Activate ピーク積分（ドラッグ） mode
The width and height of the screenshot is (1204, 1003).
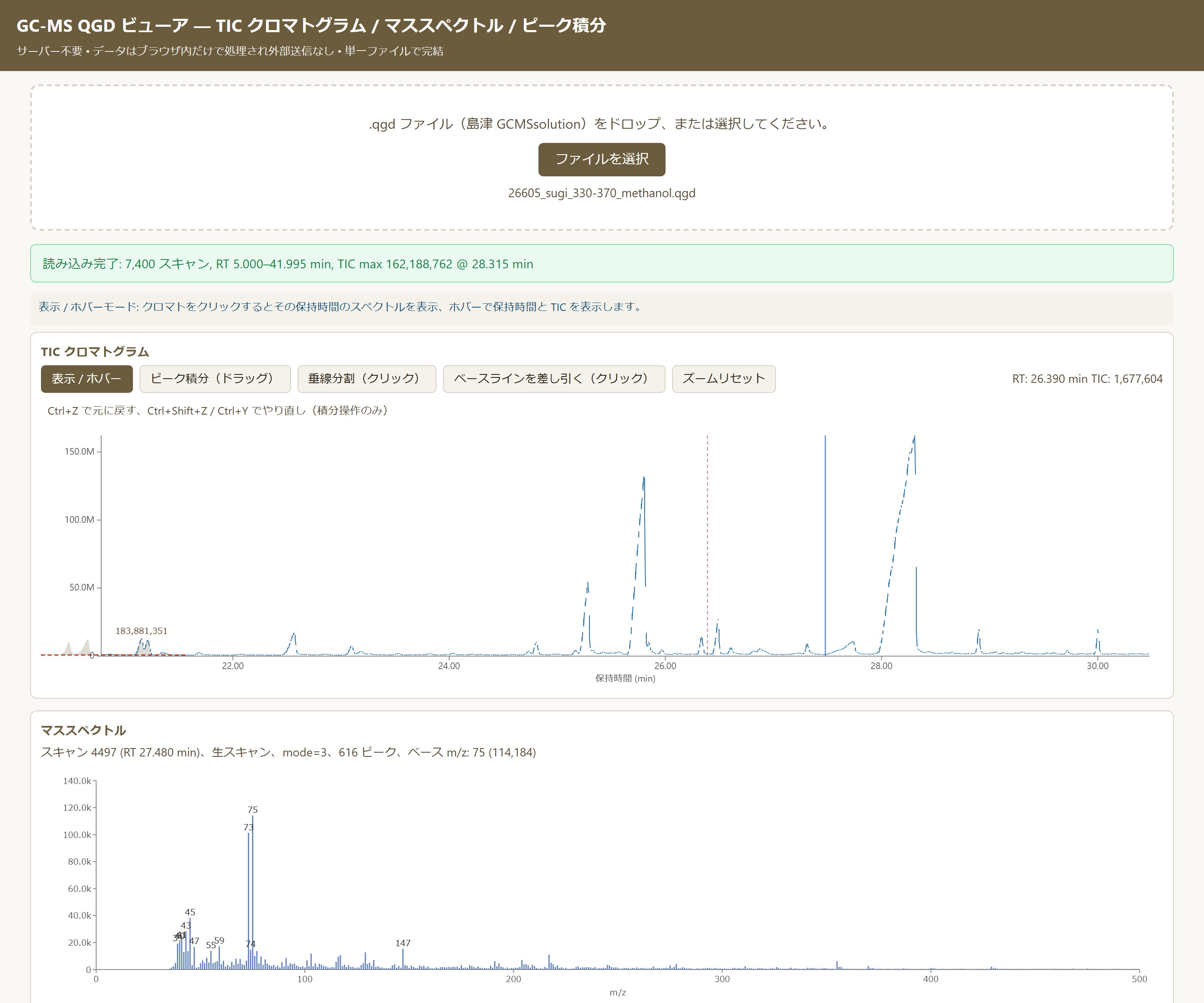pyautogui.click(x=215, y=379)
